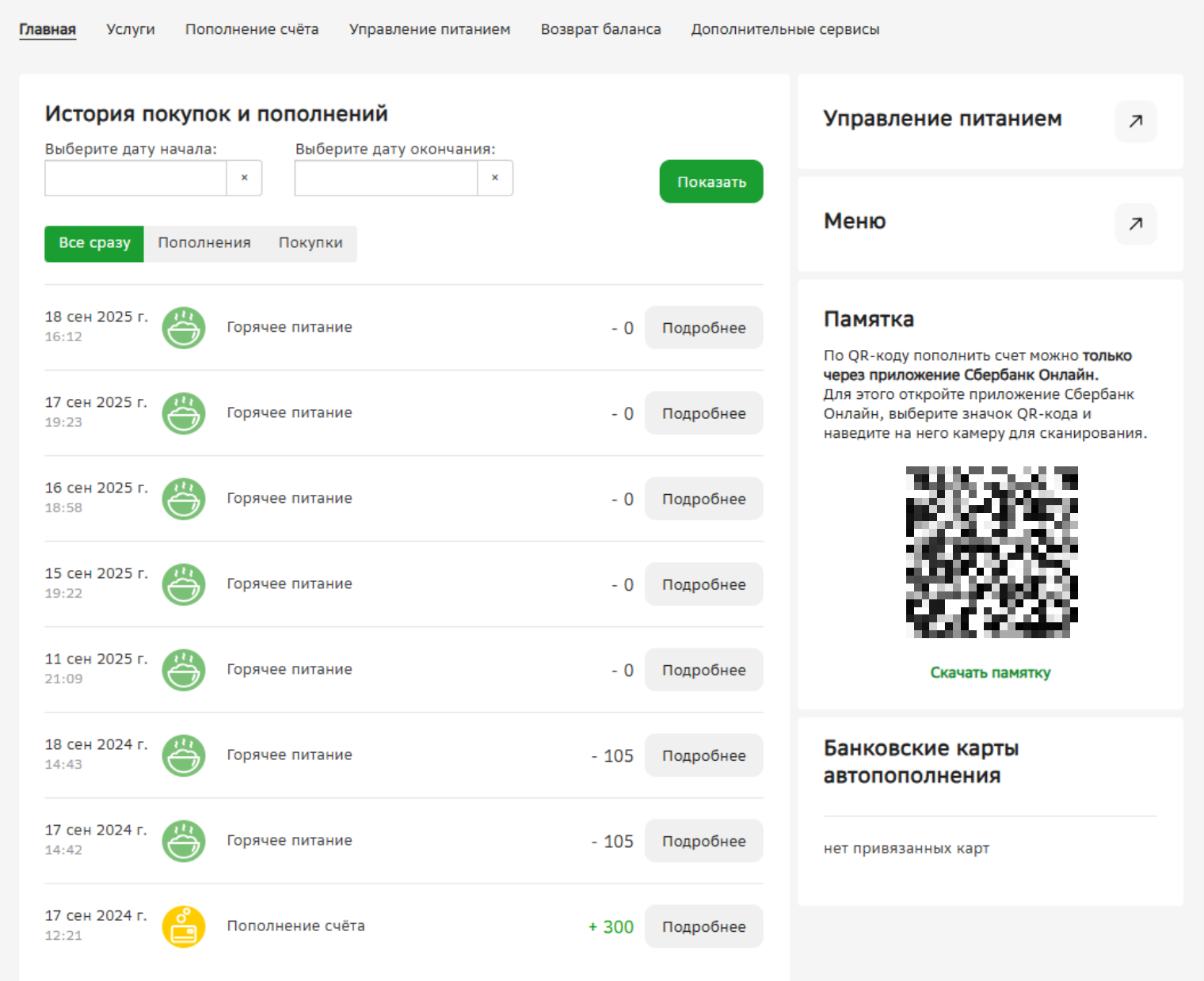1204x981 pixels.
Task: Open Дополнительные сервисы menu item
Action: click(x=785, y=29)
